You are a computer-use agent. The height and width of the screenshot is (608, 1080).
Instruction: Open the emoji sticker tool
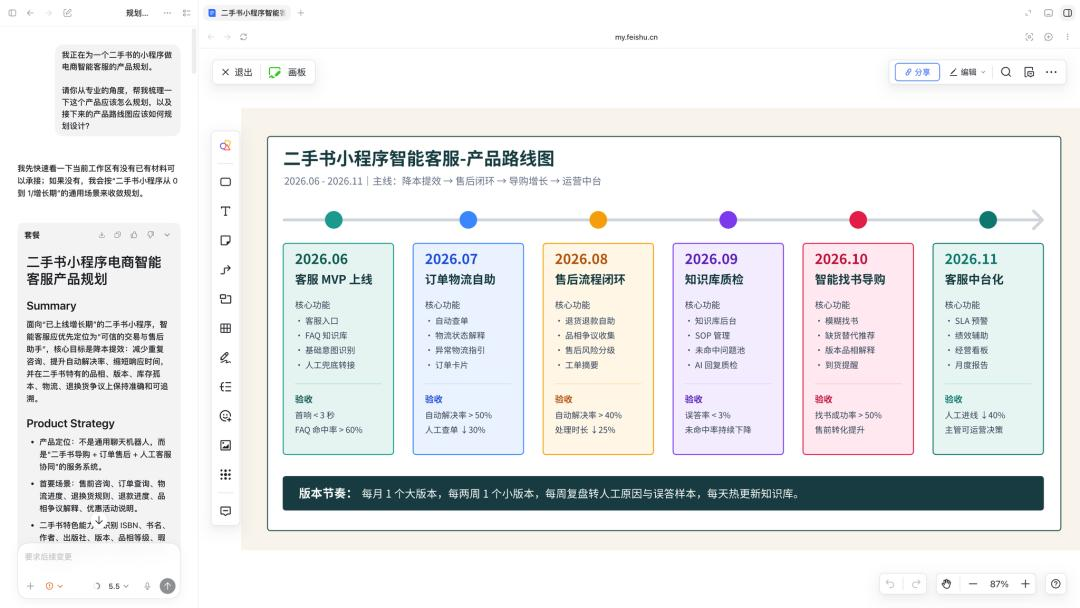225,416
